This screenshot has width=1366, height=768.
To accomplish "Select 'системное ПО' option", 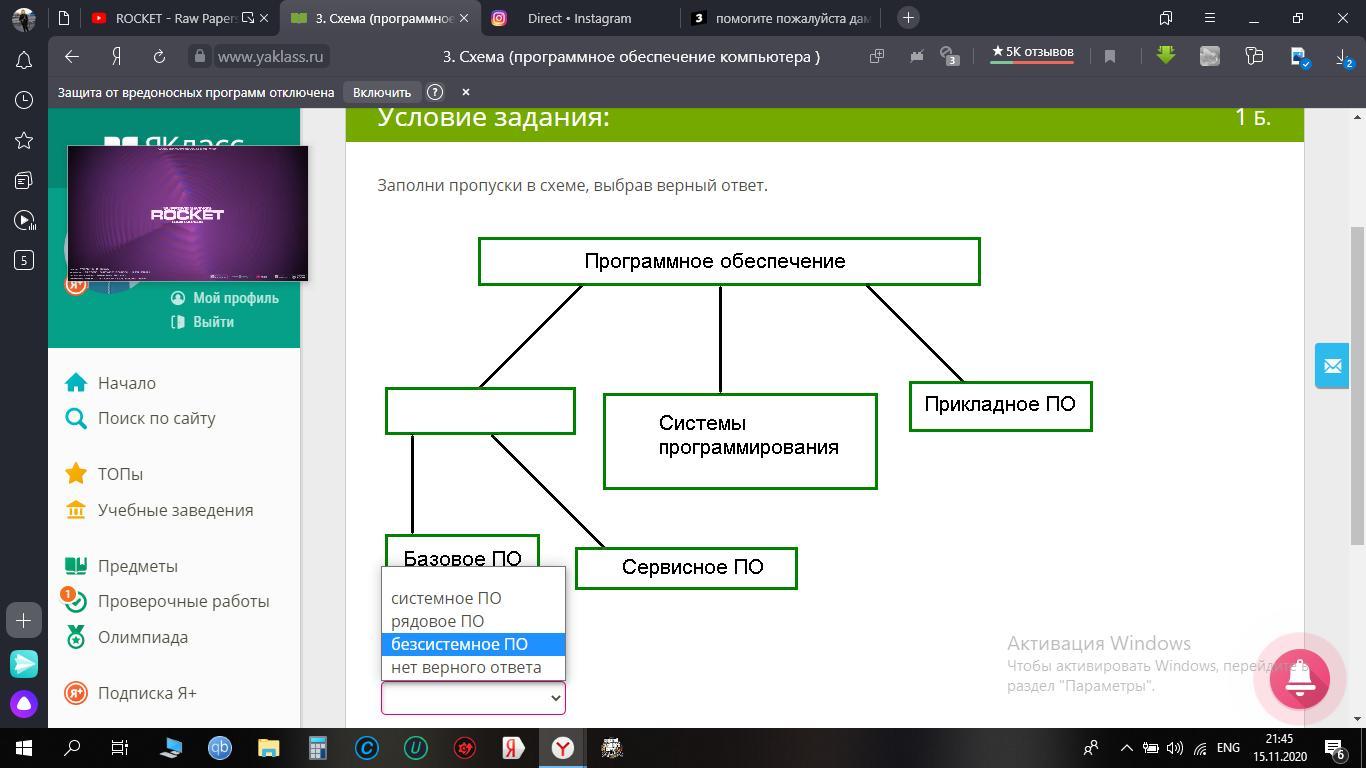I will click(473, 598).
